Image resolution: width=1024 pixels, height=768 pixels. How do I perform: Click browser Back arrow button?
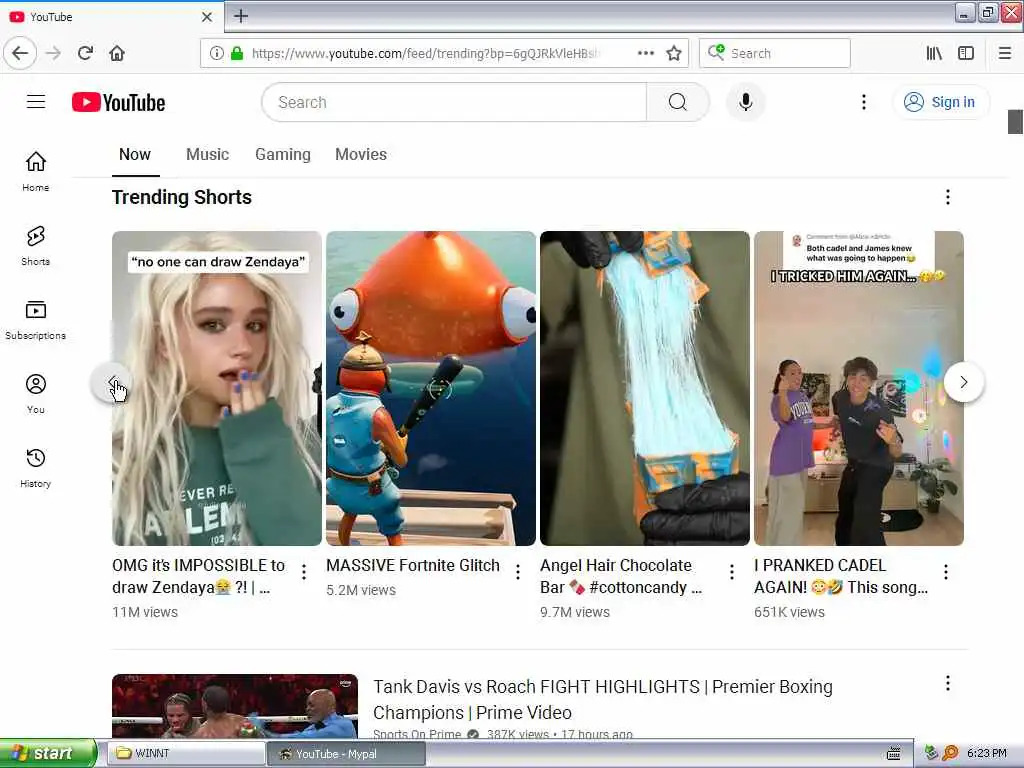(x=20, y=53)
